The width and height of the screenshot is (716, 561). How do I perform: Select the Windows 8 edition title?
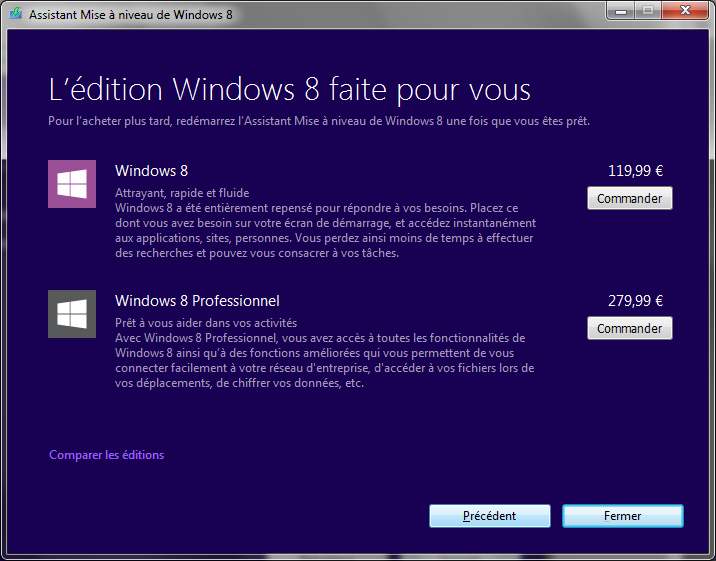tap(151, 171)
